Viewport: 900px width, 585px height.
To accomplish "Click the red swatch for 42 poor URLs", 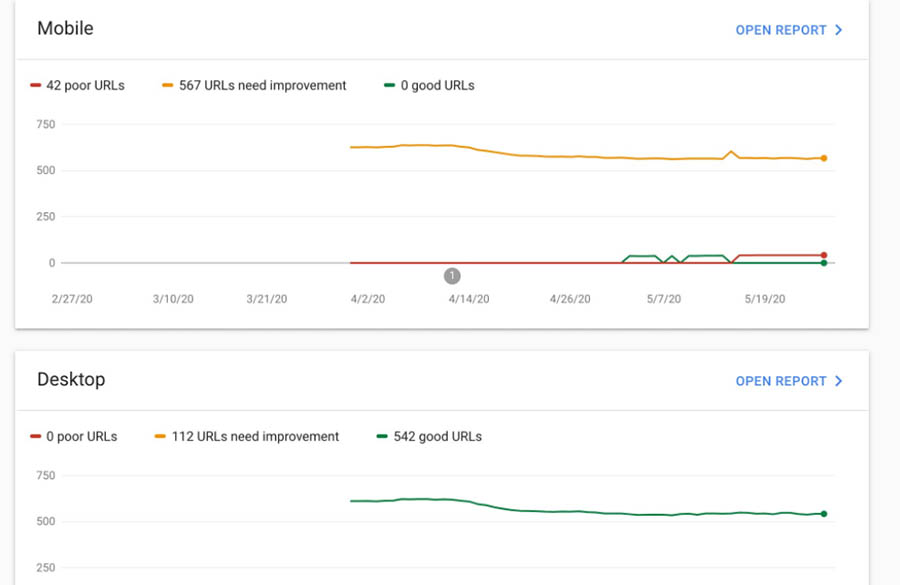I will point(36,86).
